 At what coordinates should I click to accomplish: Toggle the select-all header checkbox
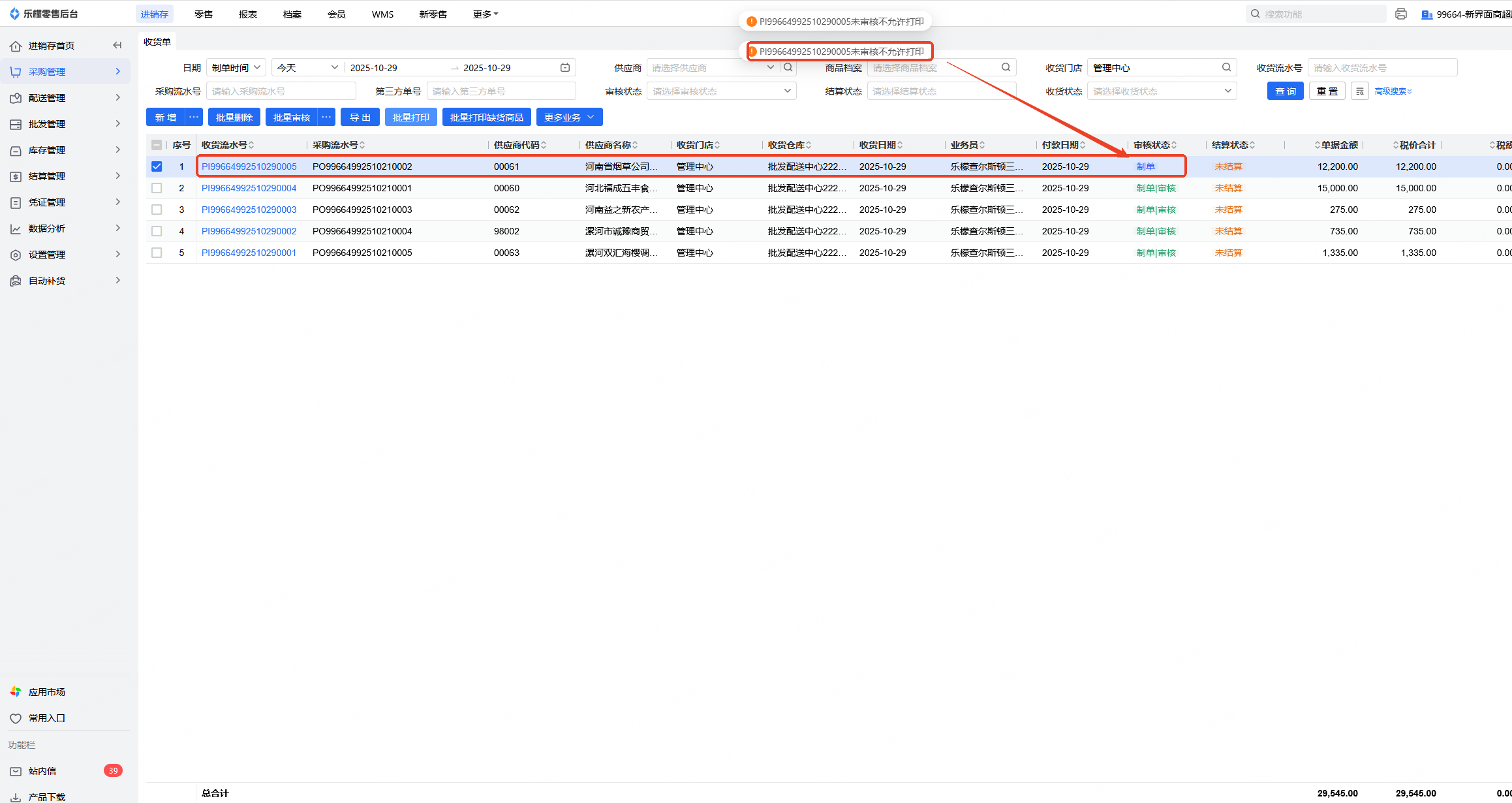pyautogui.click(x=157, y=145)
